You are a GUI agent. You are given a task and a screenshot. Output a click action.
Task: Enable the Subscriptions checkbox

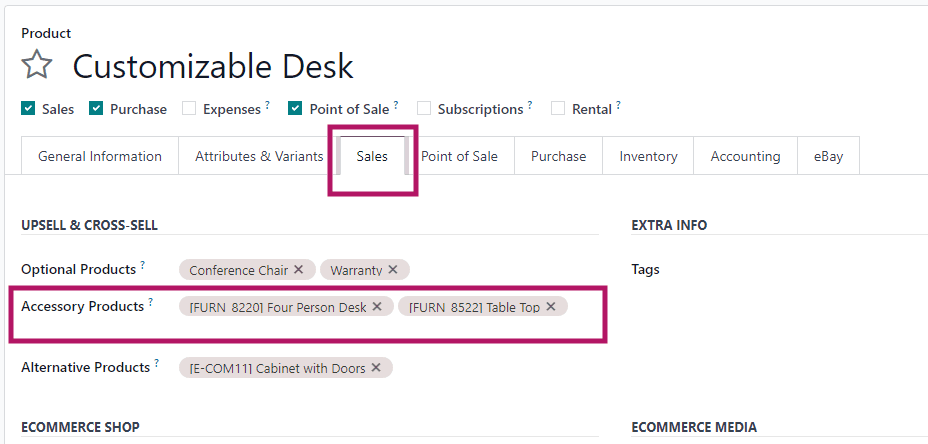tap(424, 109)
